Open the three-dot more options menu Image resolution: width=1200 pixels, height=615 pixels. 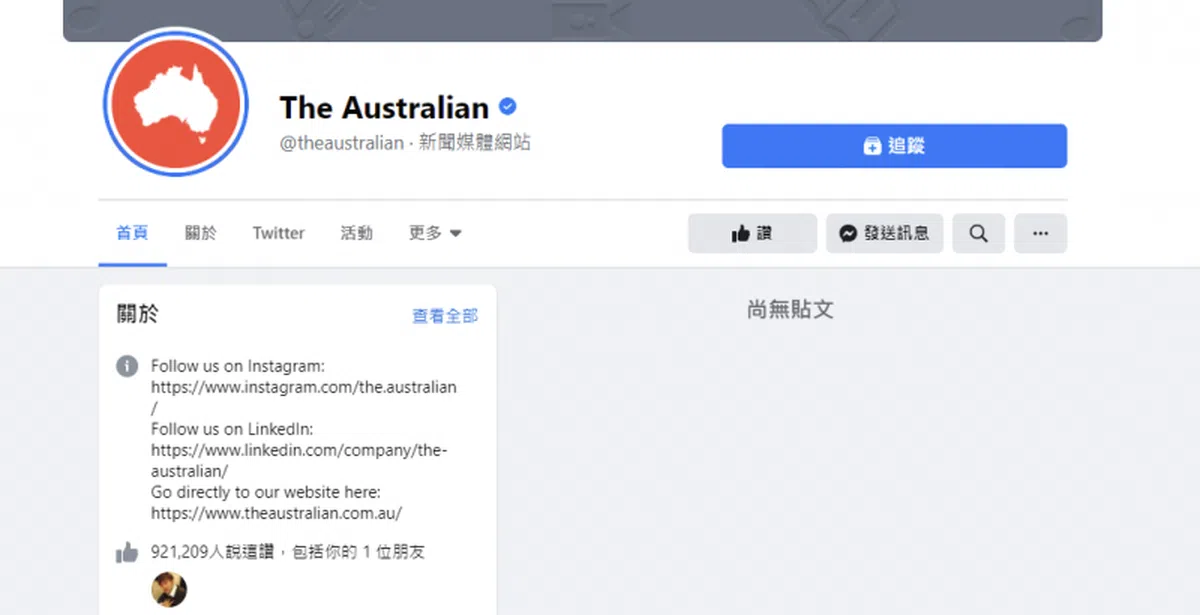[1040, 233]
